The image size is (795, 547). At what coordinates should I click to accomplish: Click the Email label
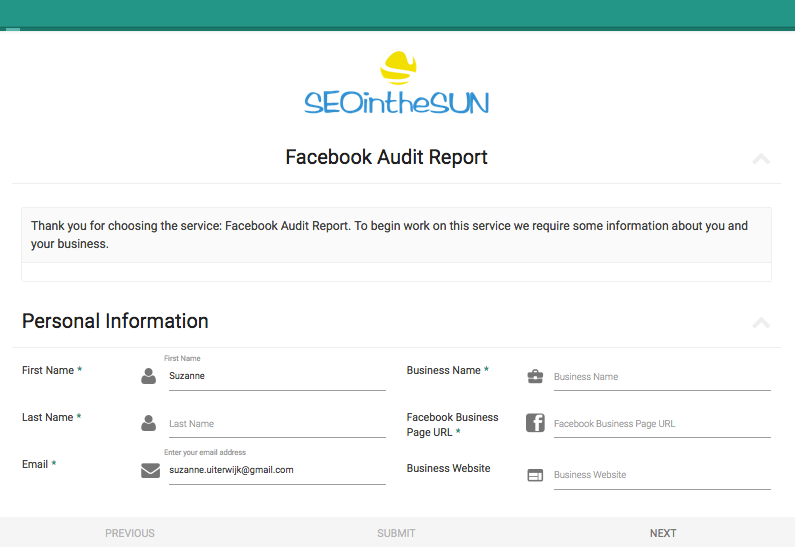tap(39, 464)
